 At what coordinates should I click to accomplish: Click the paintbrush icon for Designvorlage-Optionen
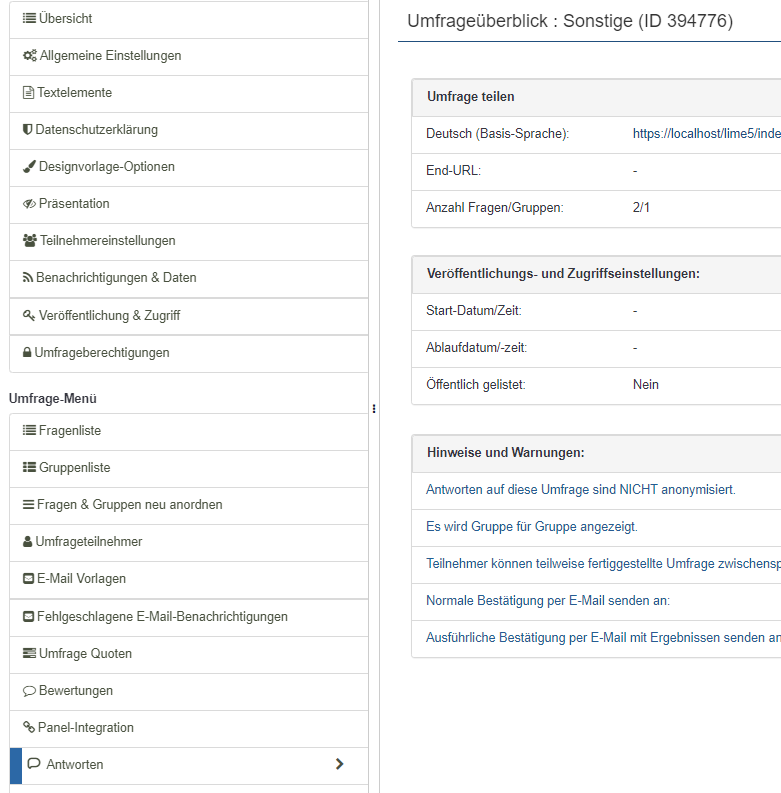(29, 167)
